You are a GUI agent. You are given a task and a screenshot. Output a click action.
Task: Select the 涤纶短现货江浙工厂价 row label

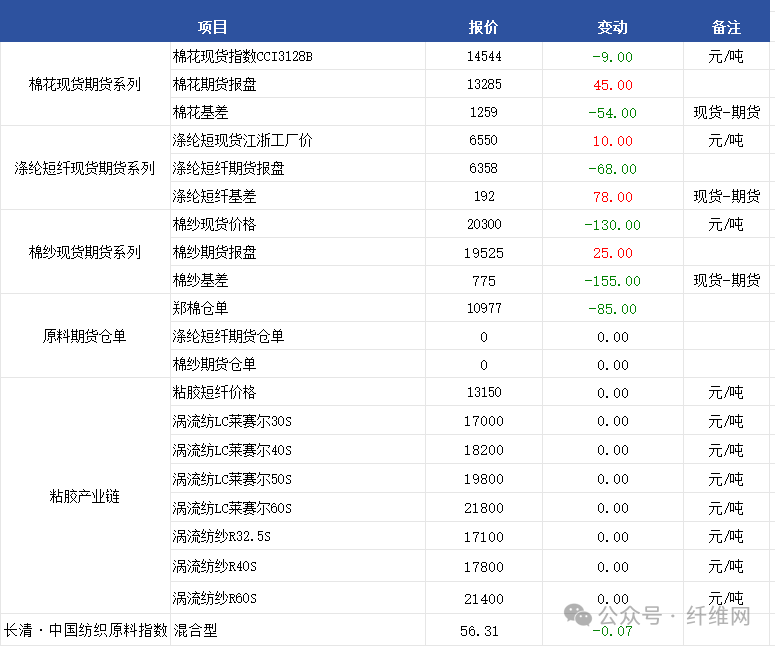coord(243,140)
